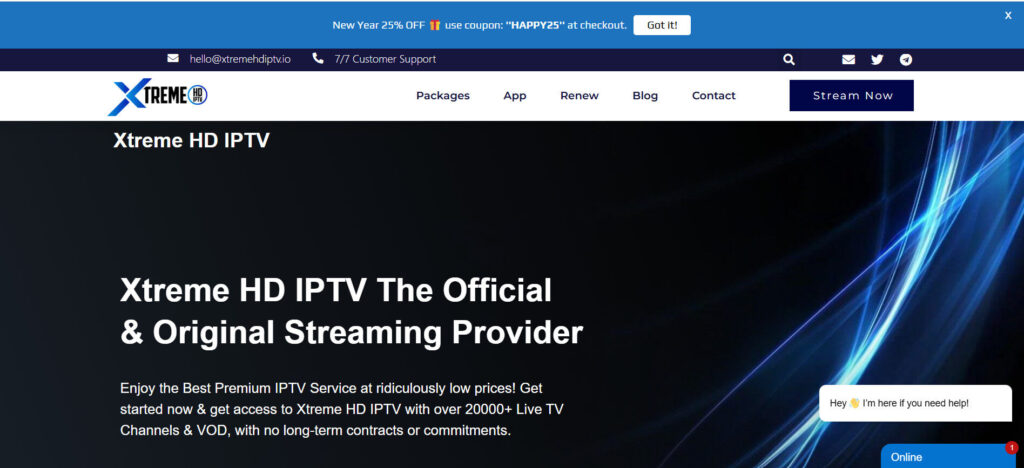The image size is (1024, 468).
Task: Click the Official & Original Streaming Provider headline
Action: [x=351, y=311]
